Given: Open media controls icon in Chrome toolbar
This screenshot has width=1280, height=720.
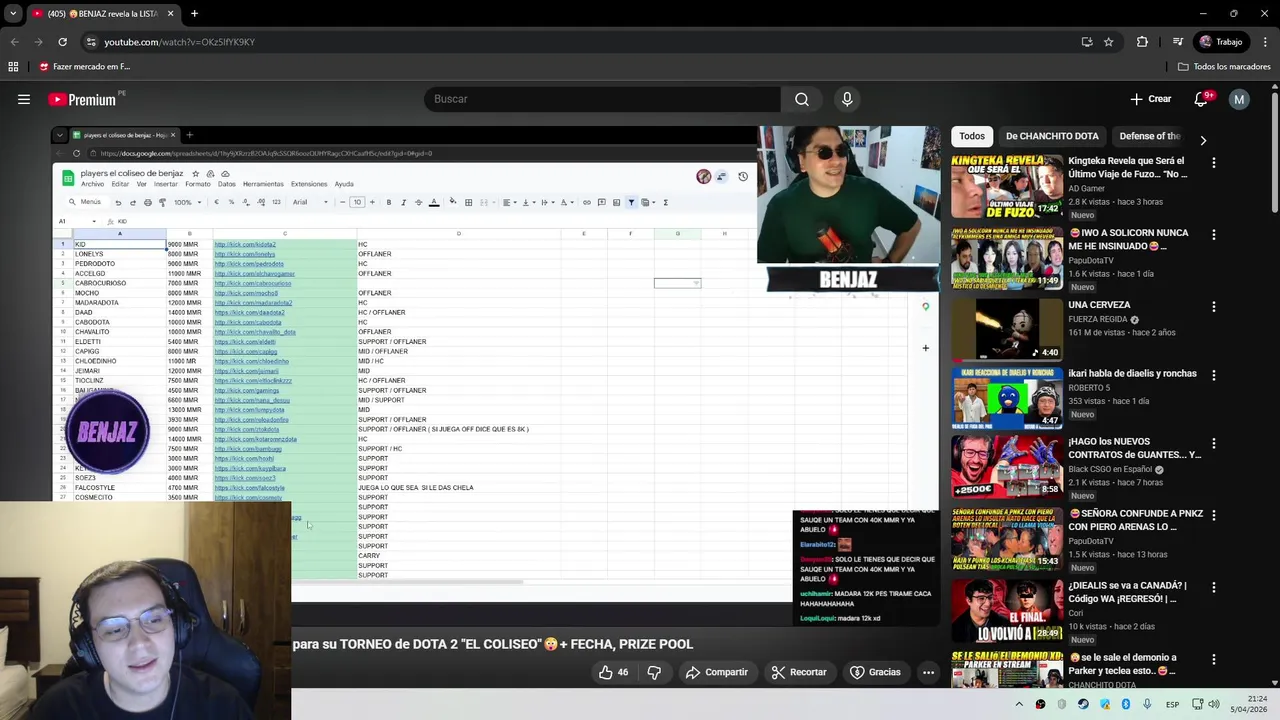Looking at the screenshot, I should pyautogui.click(x=1178, y=42).
